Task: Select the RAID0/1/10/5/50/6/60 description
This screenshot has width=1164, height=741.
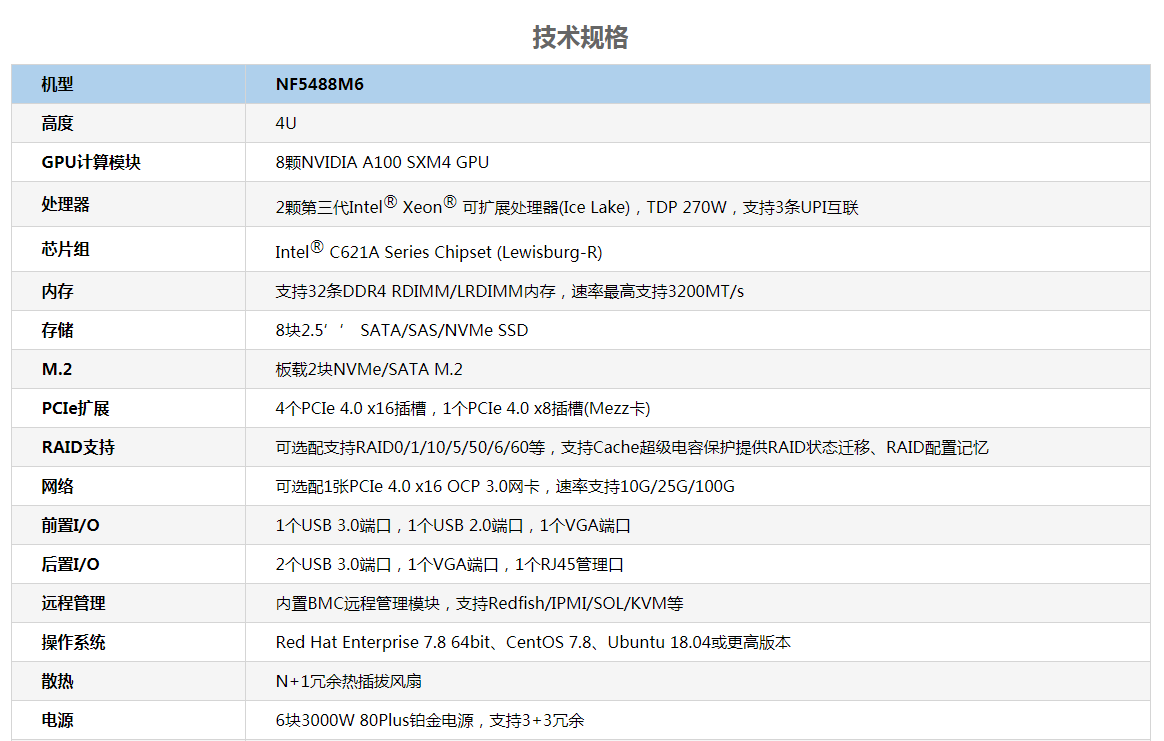Action: [632, 448]
